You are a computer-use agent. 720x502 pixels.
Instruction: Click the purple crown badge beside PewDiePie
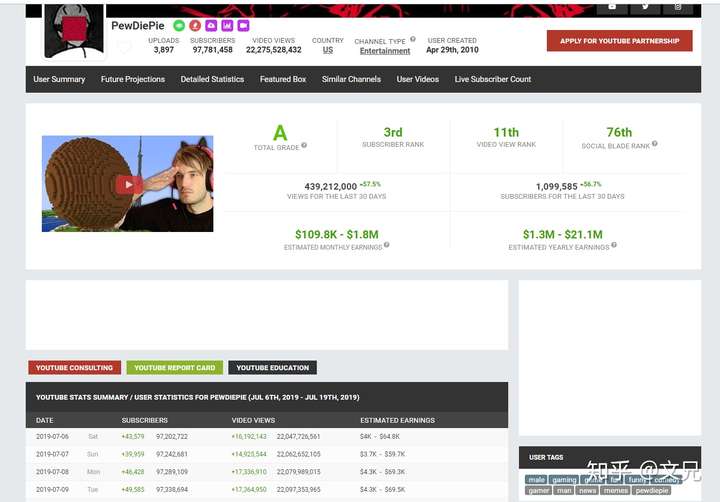(227, 26)
